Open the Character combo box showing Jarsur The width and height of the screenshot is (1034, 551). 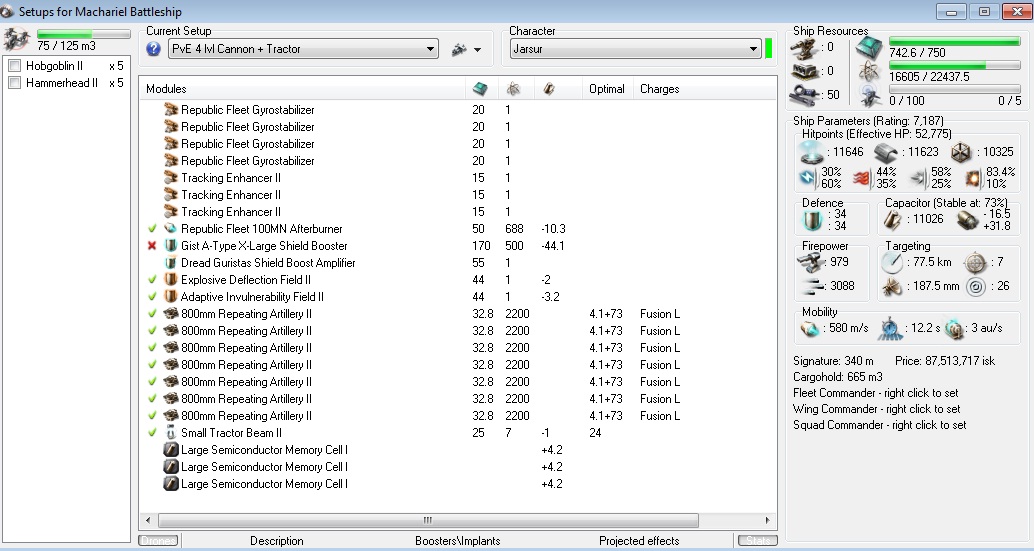click(x=636, y=49)
